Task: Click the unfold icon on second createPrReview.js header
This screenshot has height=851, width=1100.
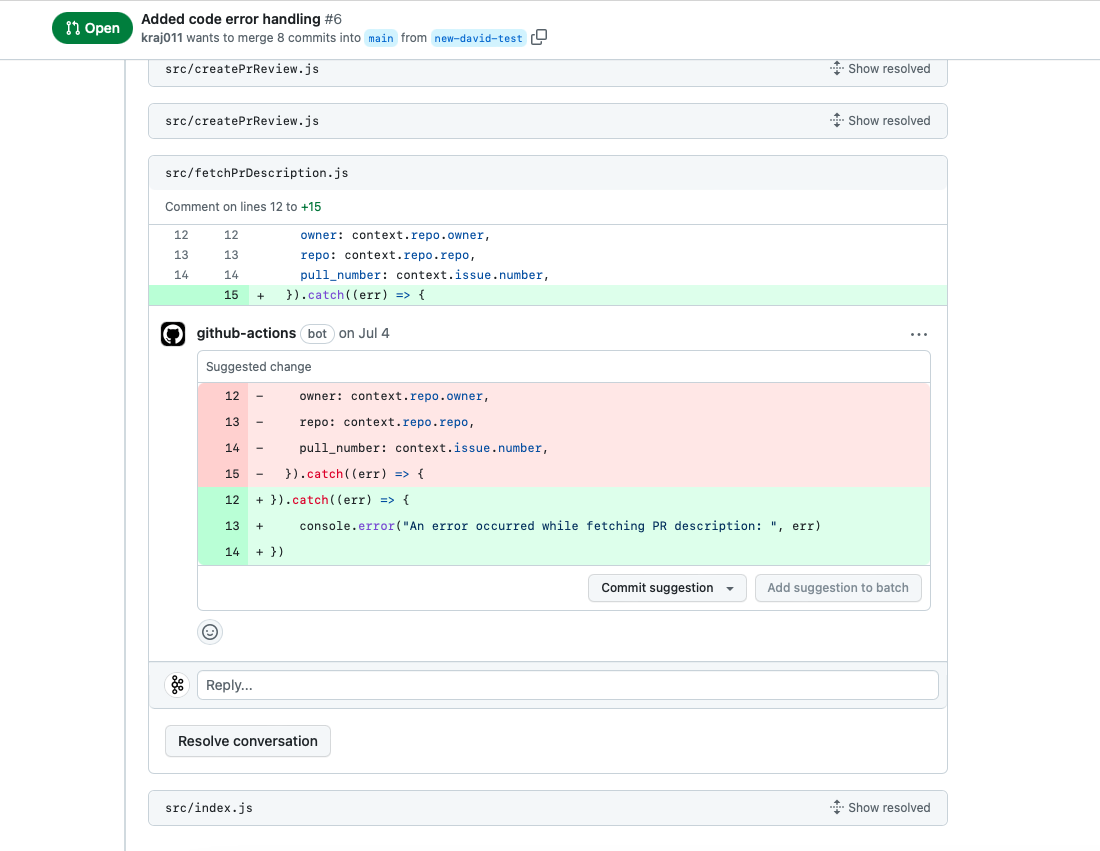Action: (x=836, y=120)
